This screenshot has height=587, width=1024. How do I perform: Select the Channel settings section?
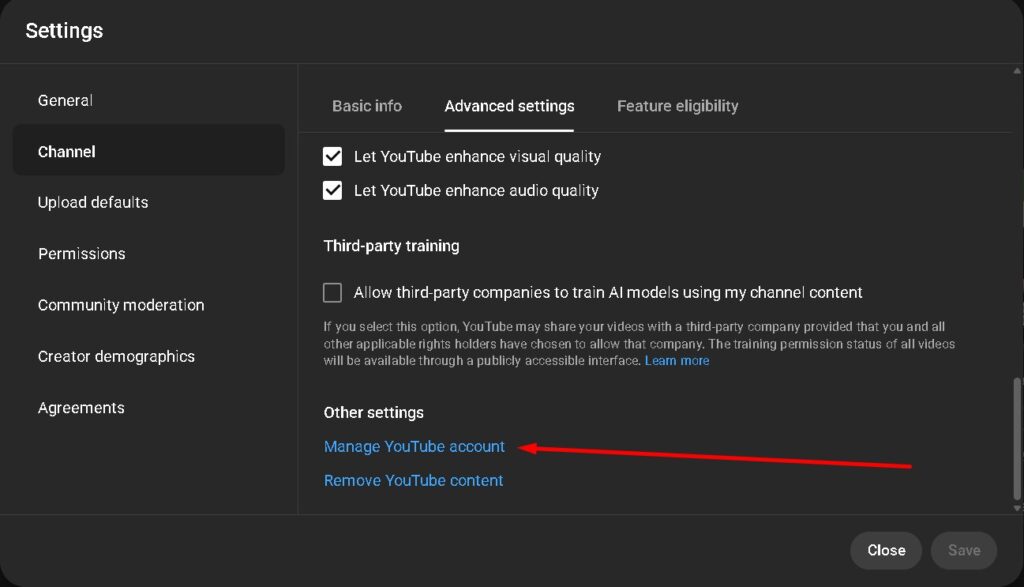(x=149, y=151)
